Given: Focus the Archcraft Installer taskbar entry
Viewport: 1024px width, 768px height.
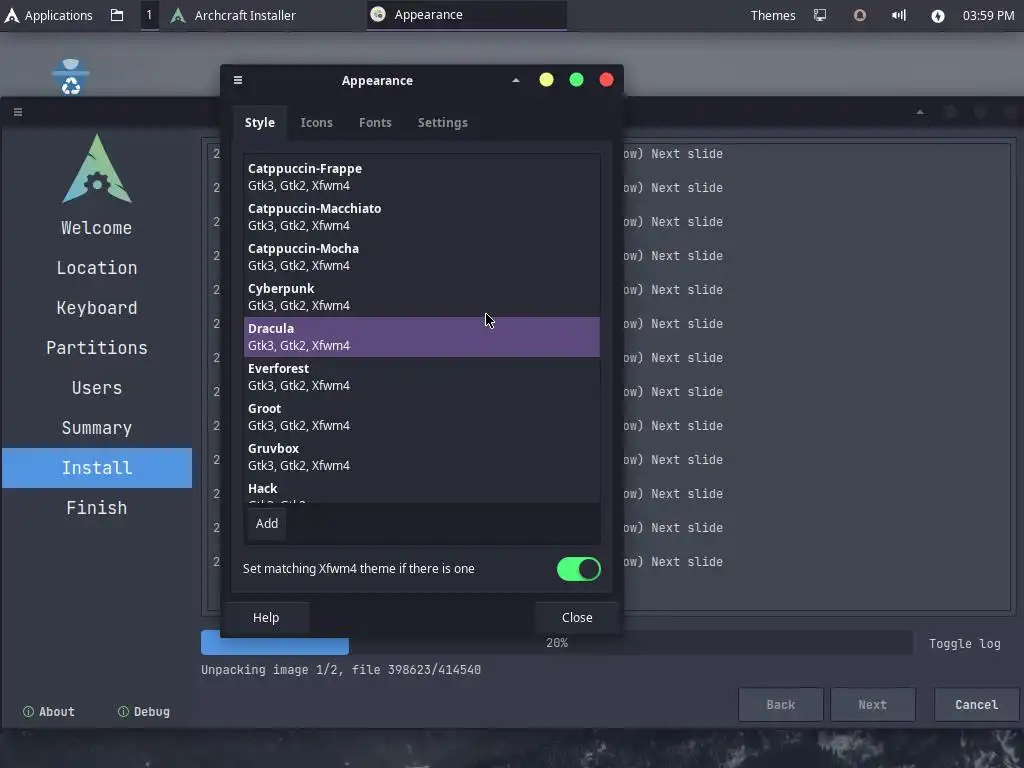Looking at the screenshot, I should [232, 15].
